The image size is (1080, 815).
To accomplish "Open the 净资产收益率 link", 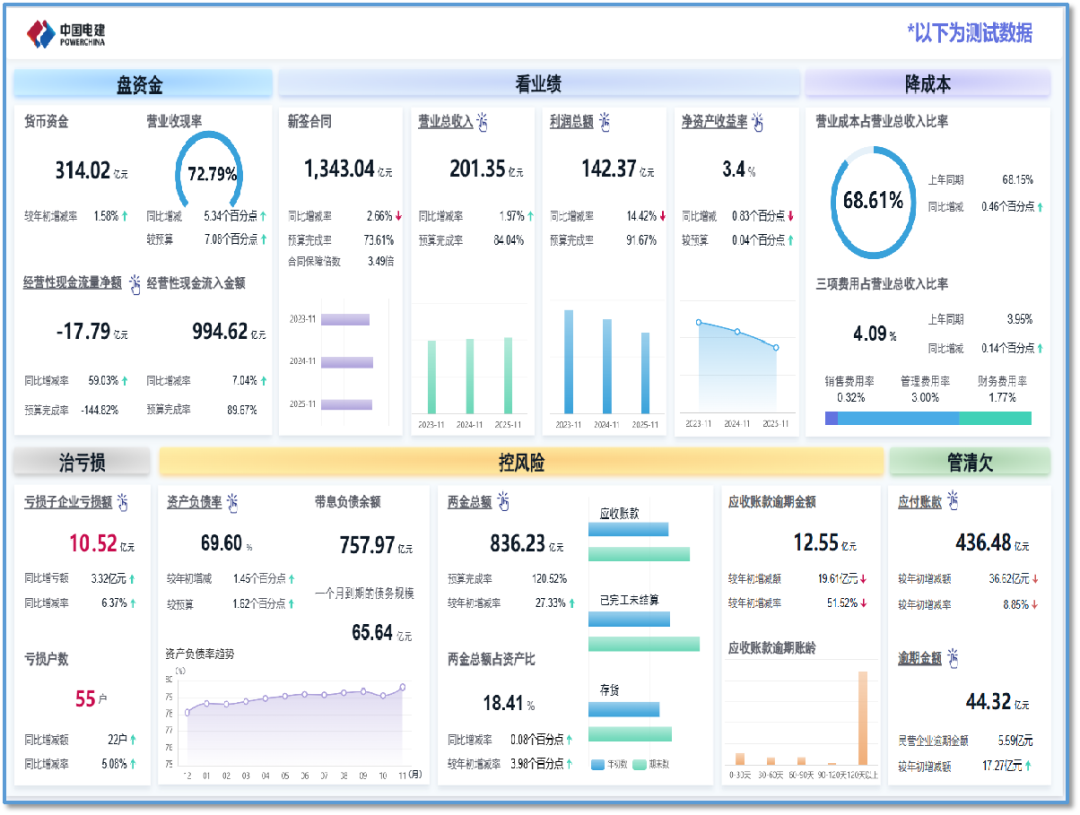I will point(714,122).
